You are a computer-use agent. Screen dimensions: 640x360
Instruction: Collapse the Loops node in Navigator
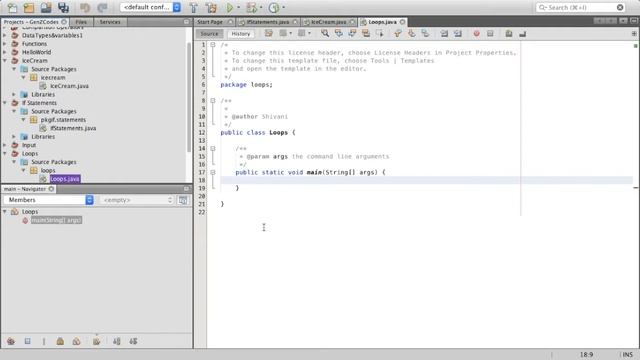click(x=5, y=211)
